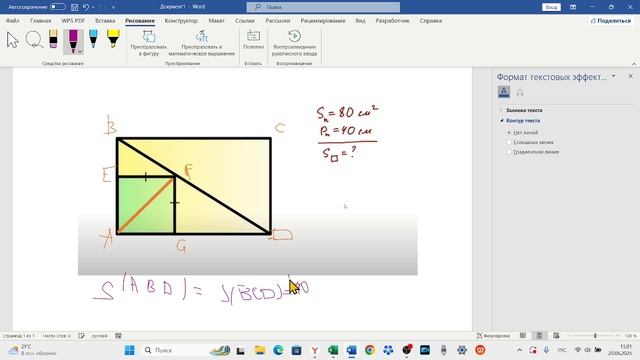Open the format pane options dropdown arrow
This screenshot has width=640, height=360.
click(x=613, y=76)
